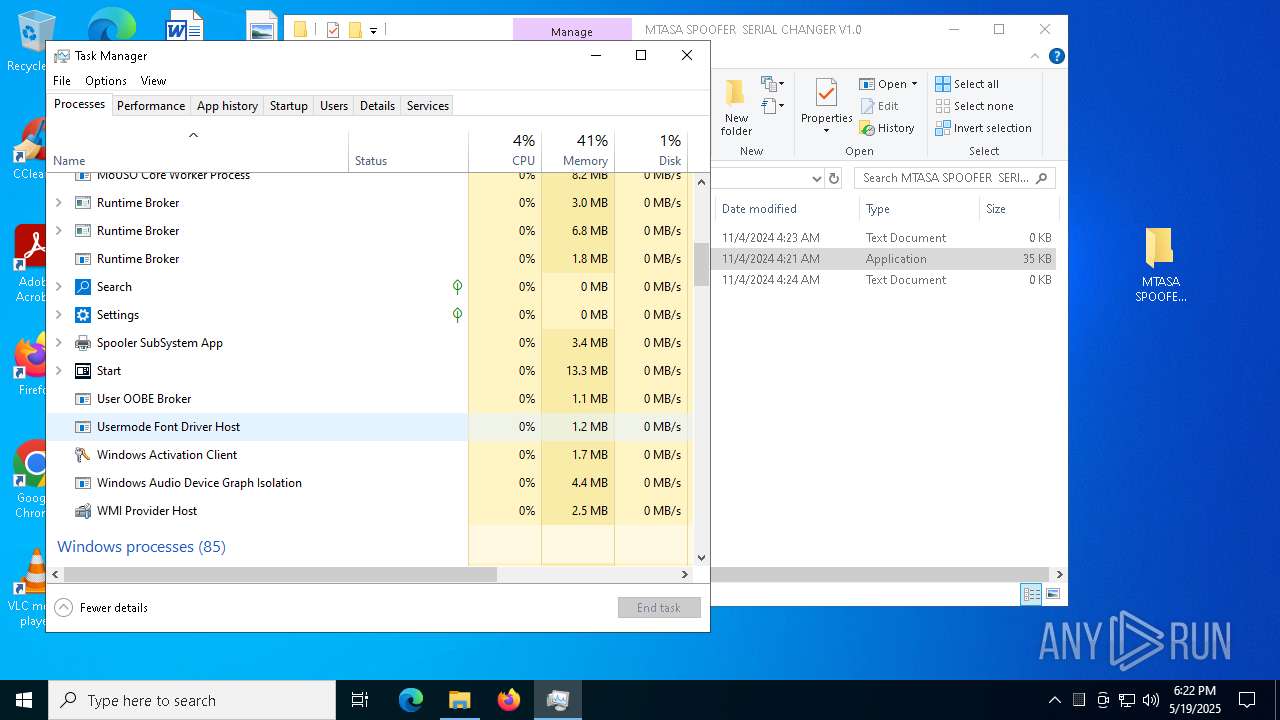Show hidden system tray icons
1280x720 pixels.
[x=1054, y=700]
